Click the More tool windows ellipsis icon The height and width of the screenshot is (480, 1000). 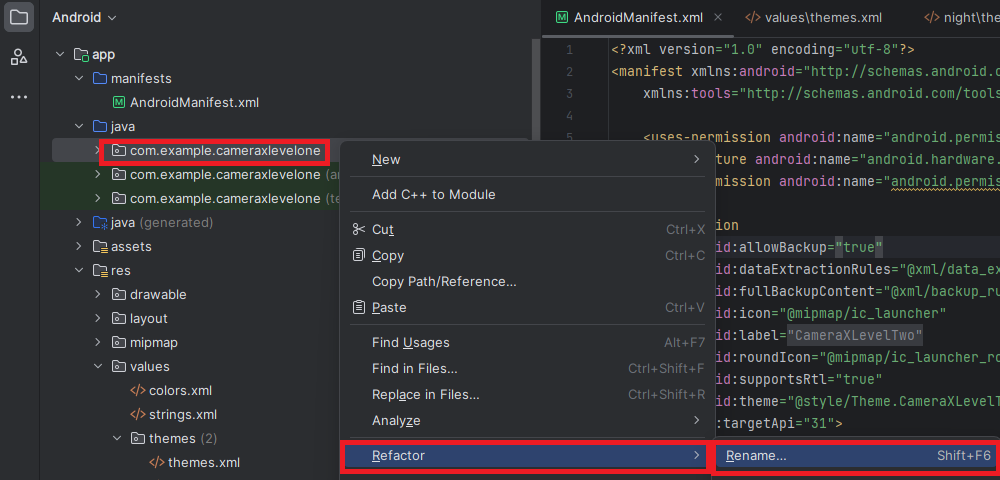(19, 97)
